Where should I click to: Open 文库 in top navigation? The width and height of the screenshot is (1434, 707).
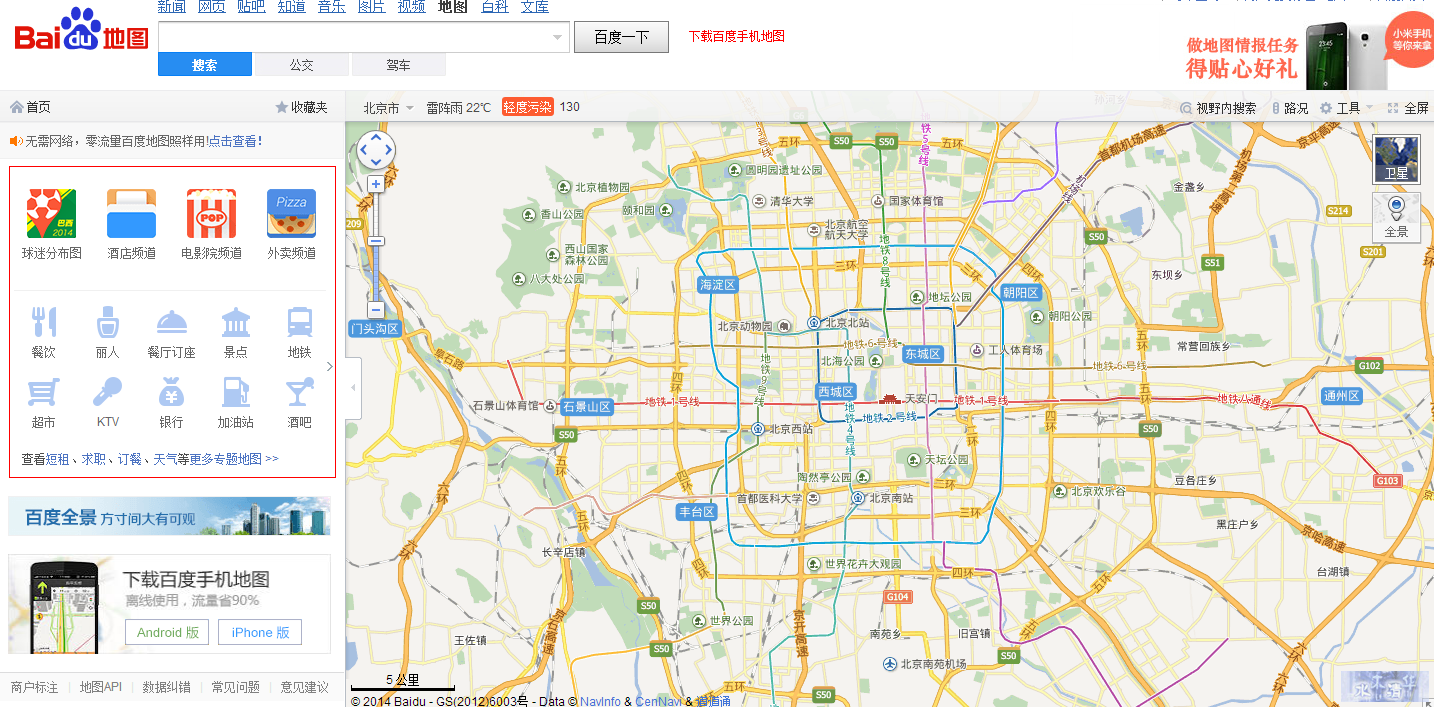point(535,7)
